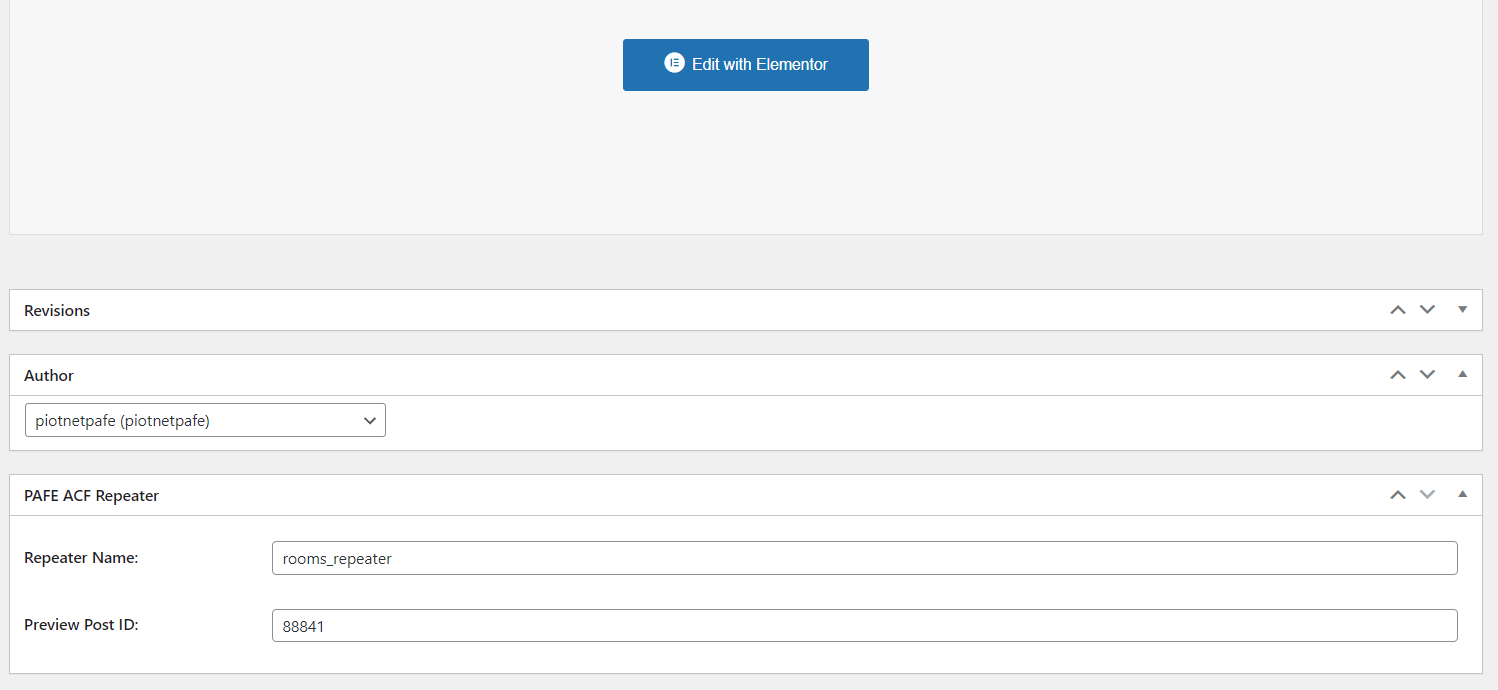Click the PAFE ACF Repeater header title
Screen dimensions: 1498x690
coord(91,496)
